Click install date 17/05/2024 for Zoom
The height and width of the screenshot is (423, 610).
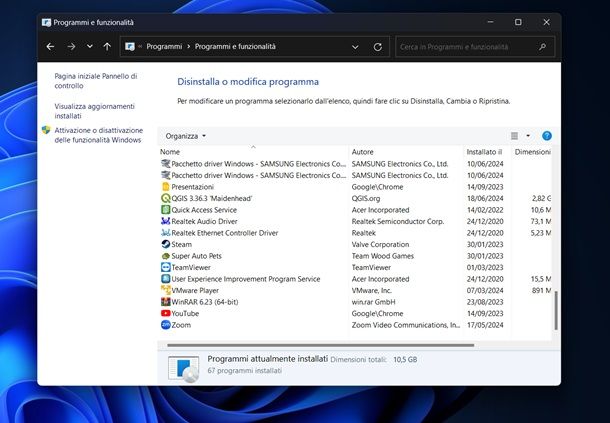tap(485, 325)
